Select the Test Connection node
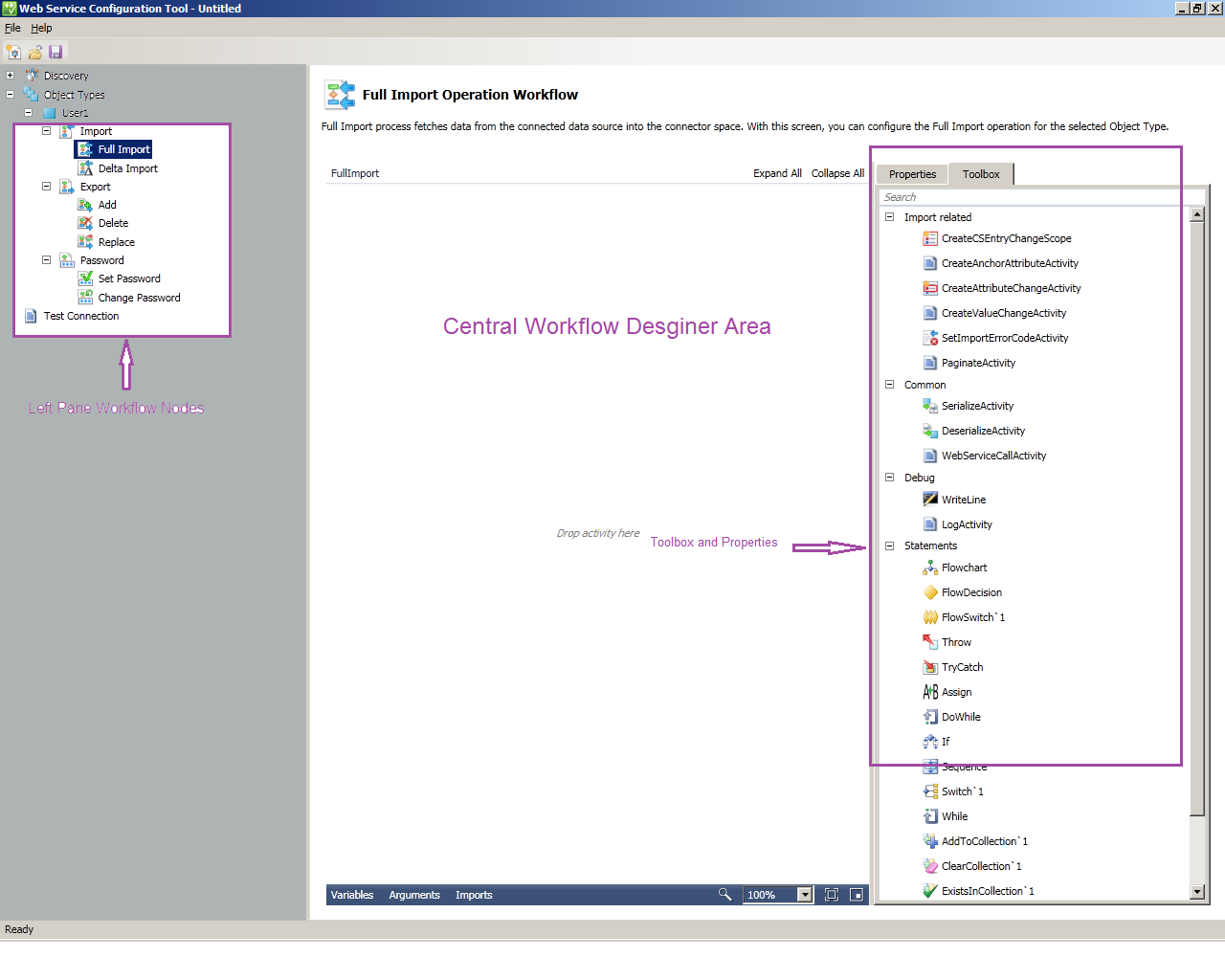The width and height of the screenshot is (1225, 980). (82, 316)
